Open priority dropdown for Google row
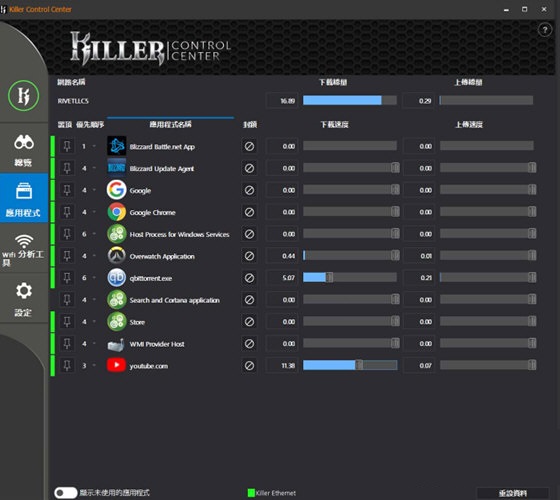 [94, 190]
